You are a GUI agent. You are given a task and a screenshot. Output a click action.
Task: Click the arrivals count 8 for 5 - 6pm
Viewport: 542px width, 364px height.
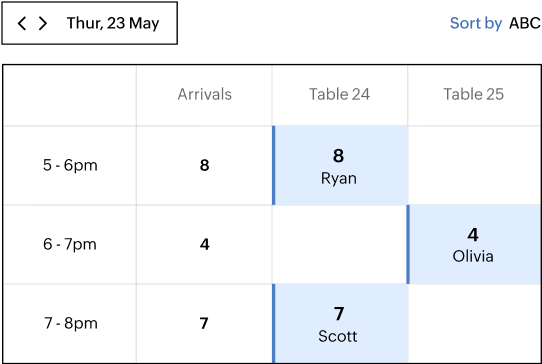coord(204,165)
